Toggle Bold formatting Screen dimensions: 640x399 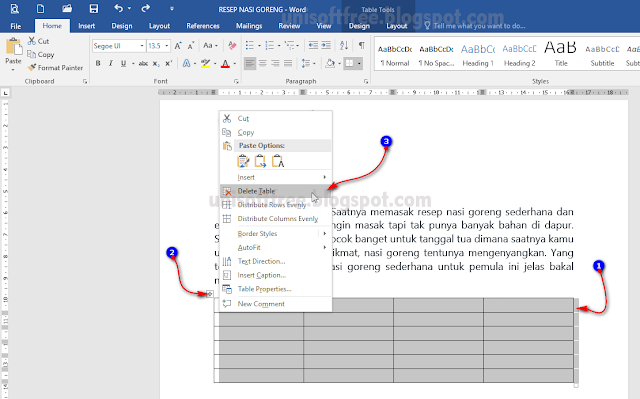pyautogui.click(x=98, y=63)
